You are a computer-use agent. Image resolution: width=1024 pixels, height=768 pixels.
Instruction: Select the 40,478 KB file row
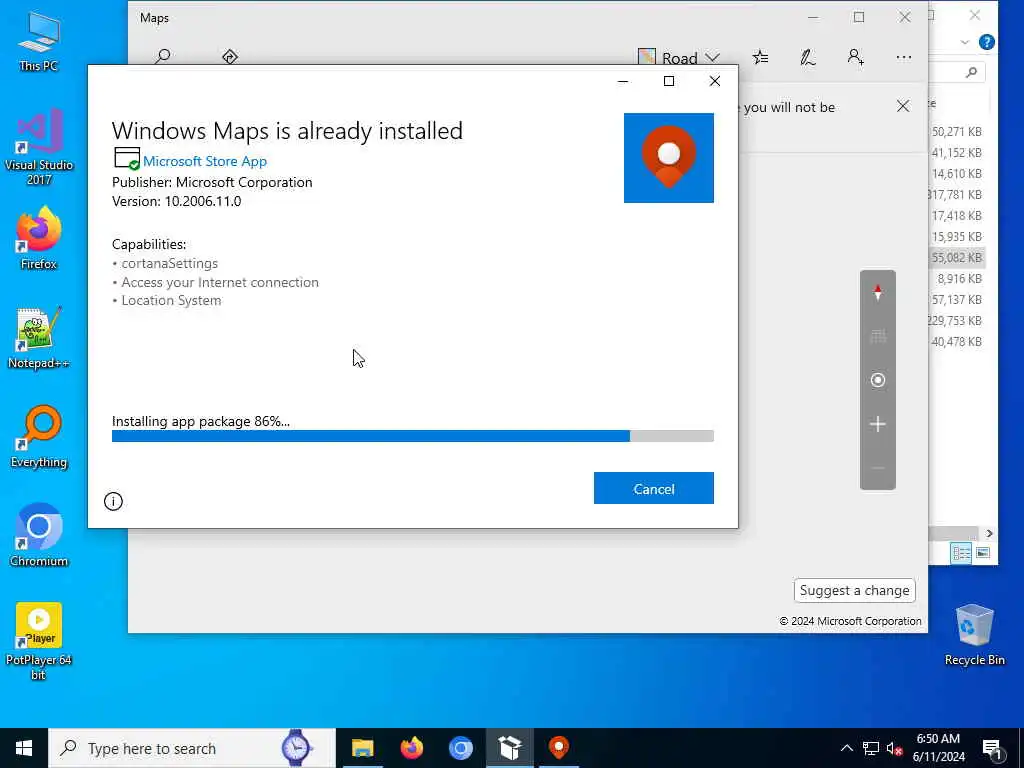[x=957, y=342]
